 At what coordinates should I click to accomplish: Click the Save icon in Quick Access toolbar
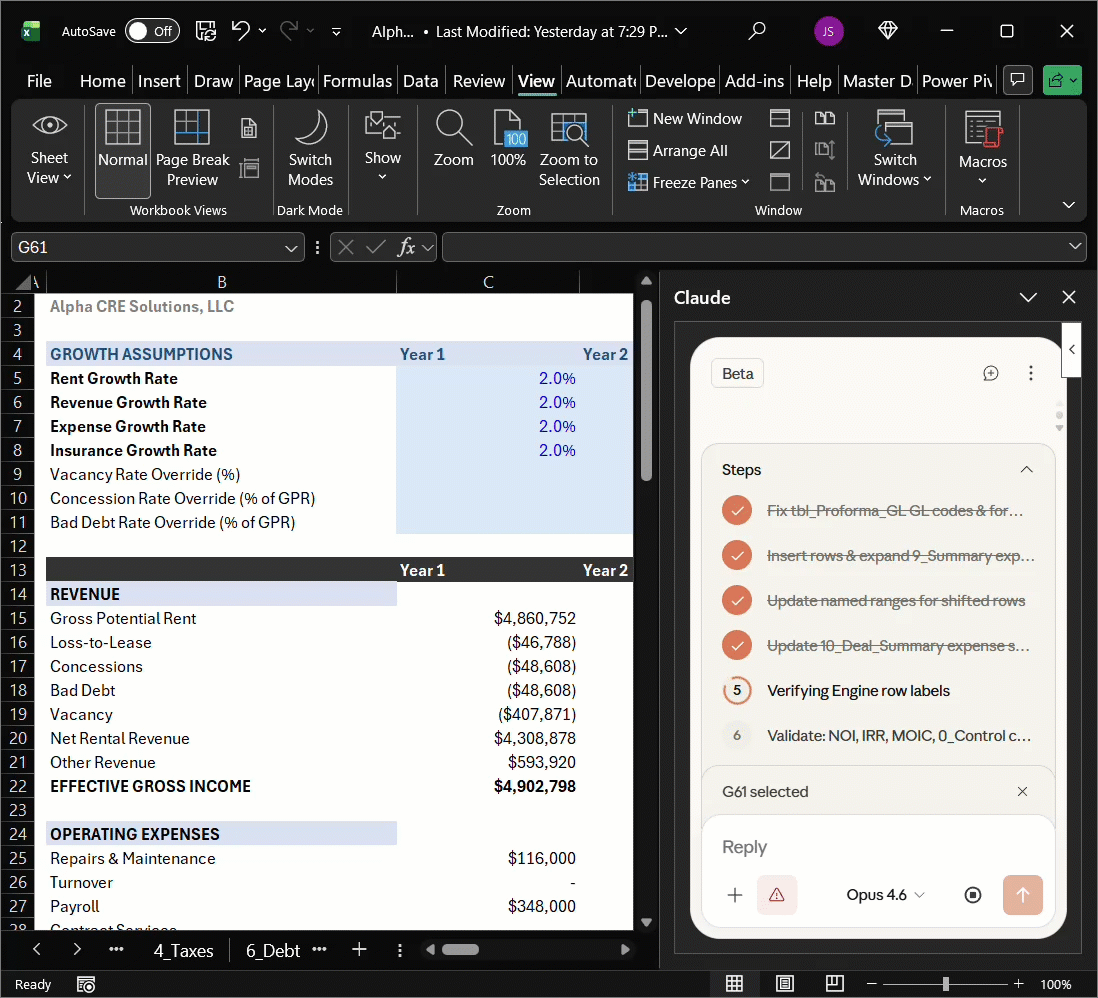pos(206,31)
